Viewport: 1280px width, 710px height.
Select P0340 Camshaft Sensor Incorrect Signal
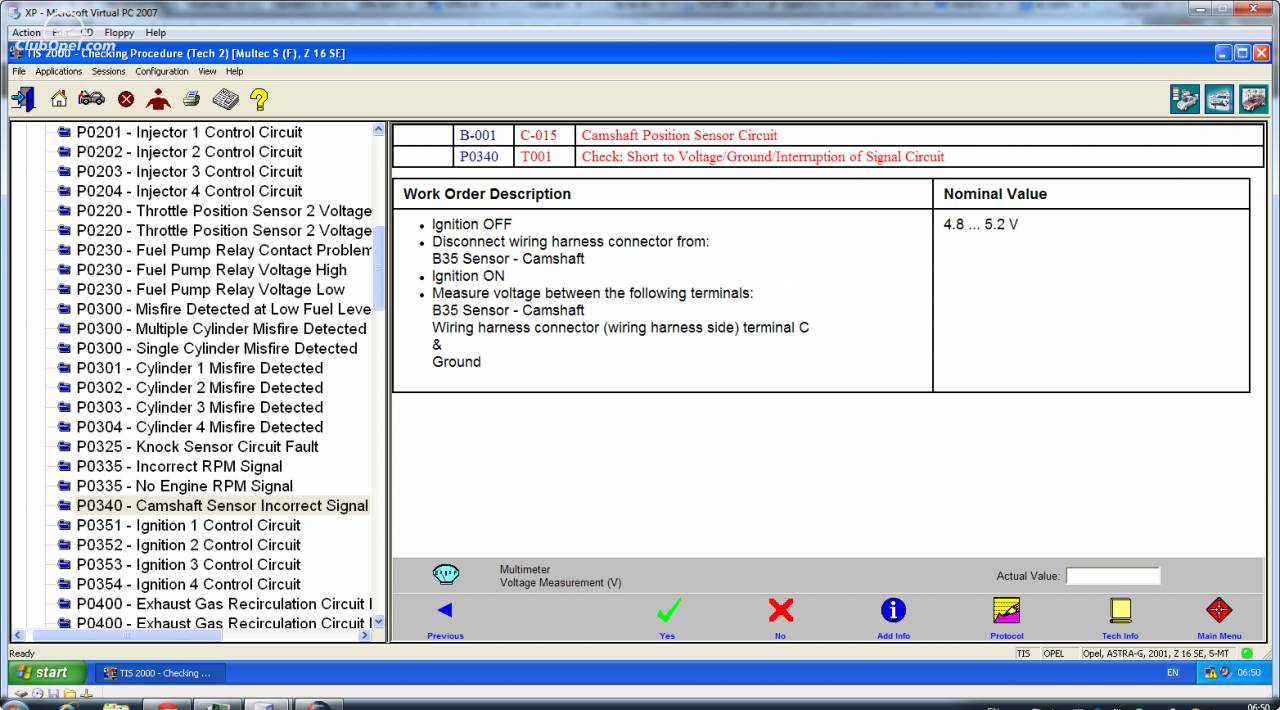[222, 506]
